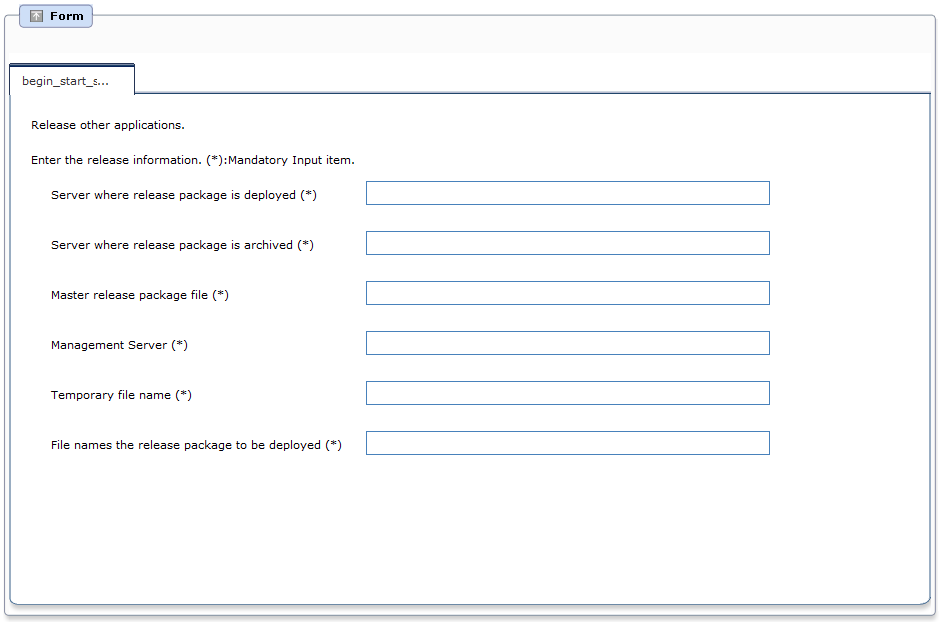Click the 'Temporary file name (*)' label
The image size is (941, 624).
tap(121, 395)
